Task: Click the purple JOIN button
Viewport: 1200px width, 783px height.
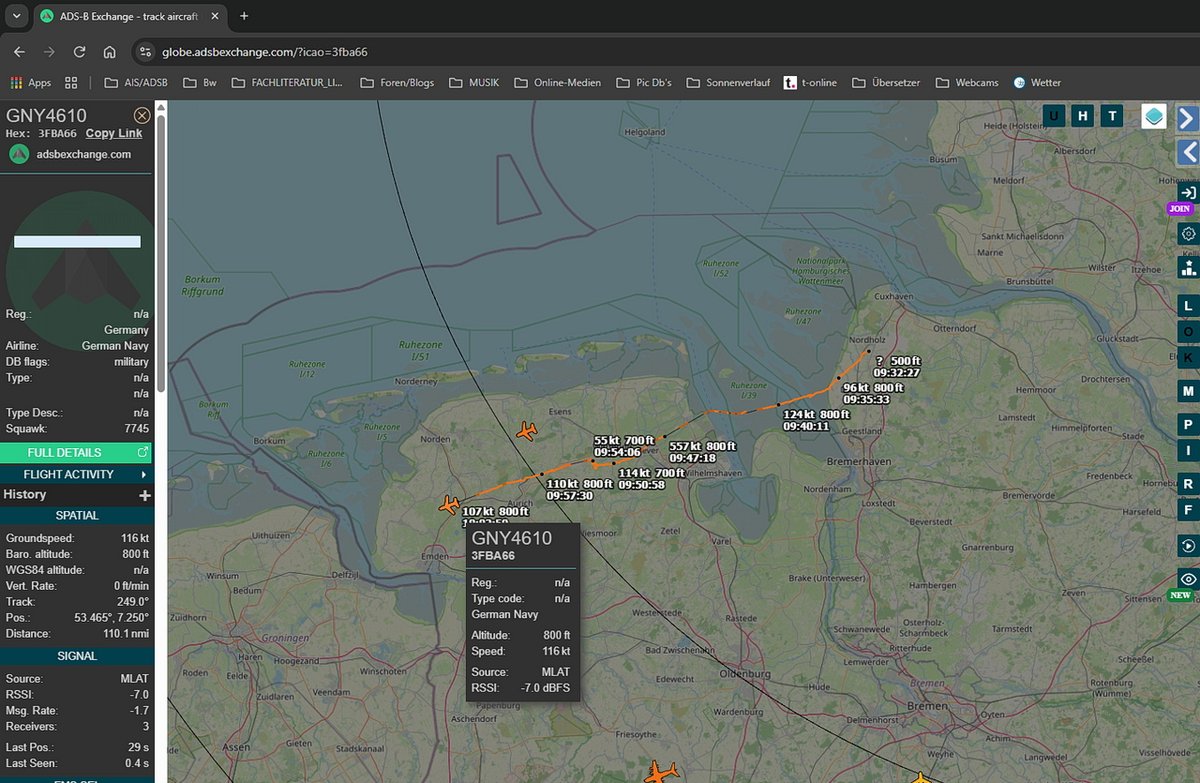Action: click(x=1181, y=209)
